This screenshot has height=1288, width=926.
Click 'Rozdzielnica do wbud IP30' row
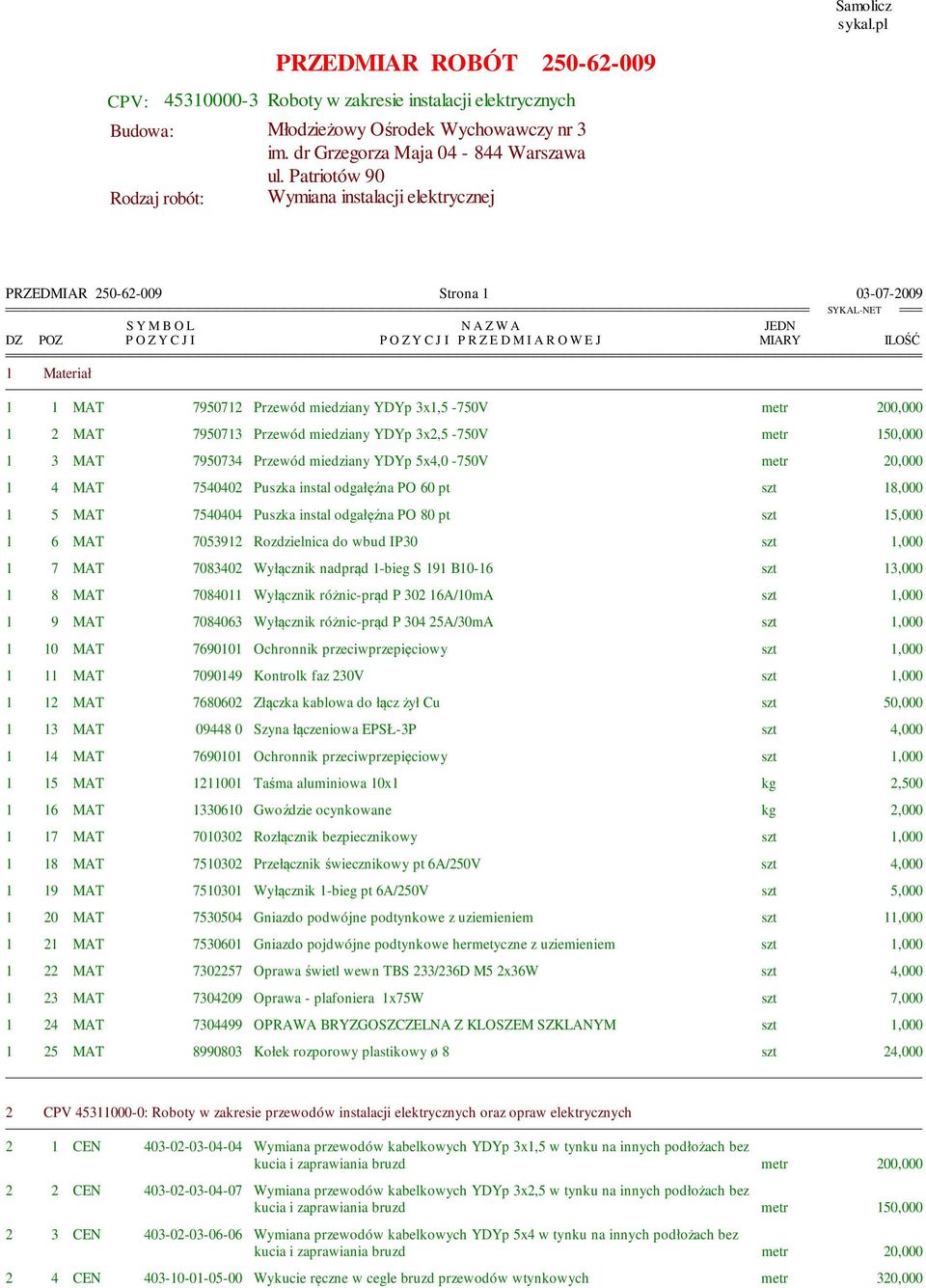pos(463,541)
